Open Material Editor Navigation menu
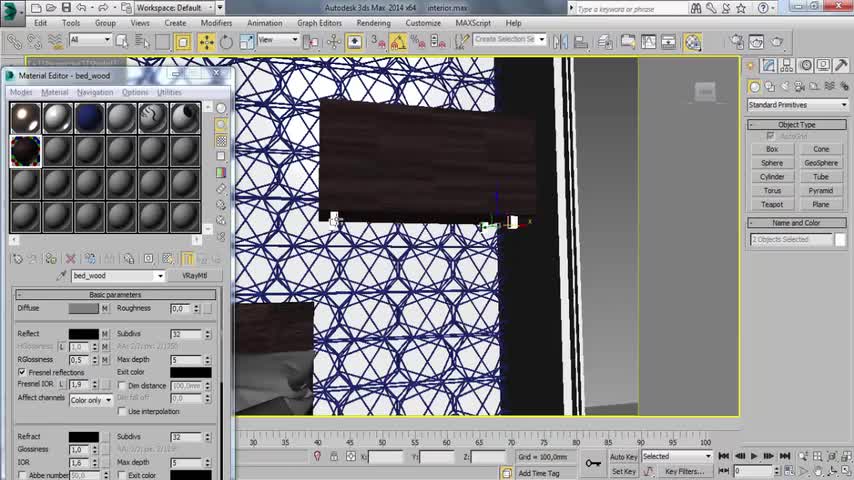This screenshot has width=854, height=480. 95,92
